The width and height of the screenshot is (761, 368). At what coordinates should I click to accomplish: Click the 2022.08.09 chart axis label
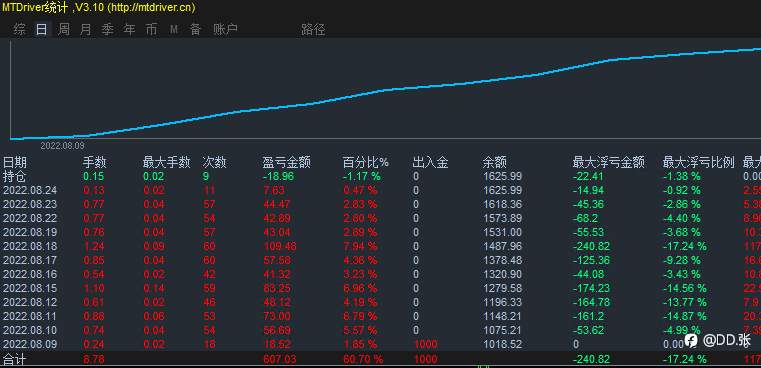tap(62, 146)
